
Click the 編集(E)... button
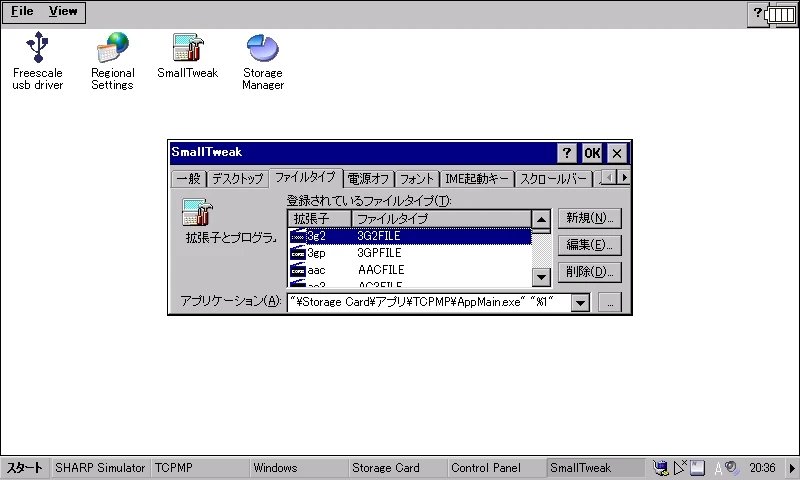[x=590, y=245]
